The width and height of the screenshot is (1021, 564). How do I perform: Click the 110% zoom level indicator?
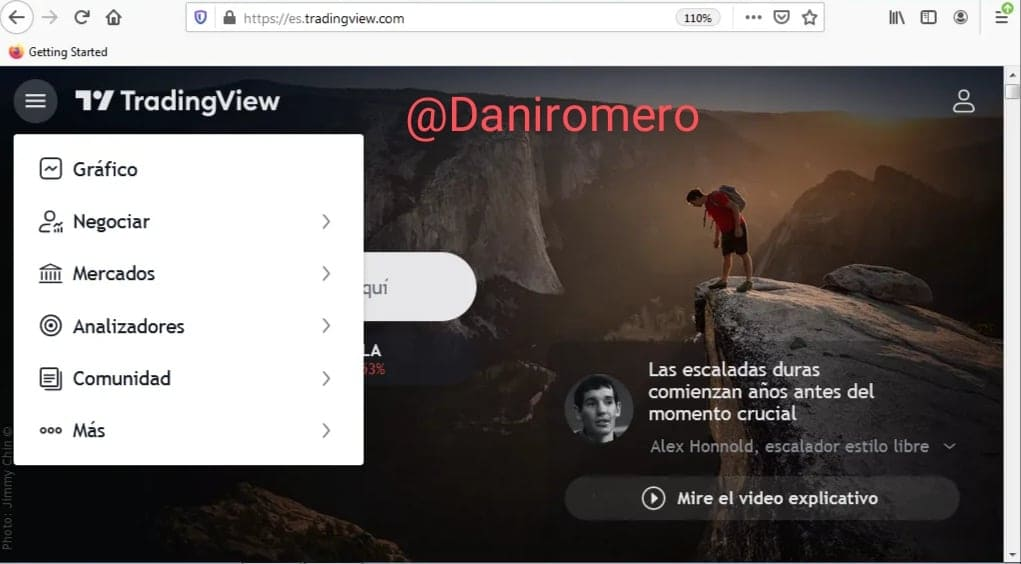click(697, 18)
